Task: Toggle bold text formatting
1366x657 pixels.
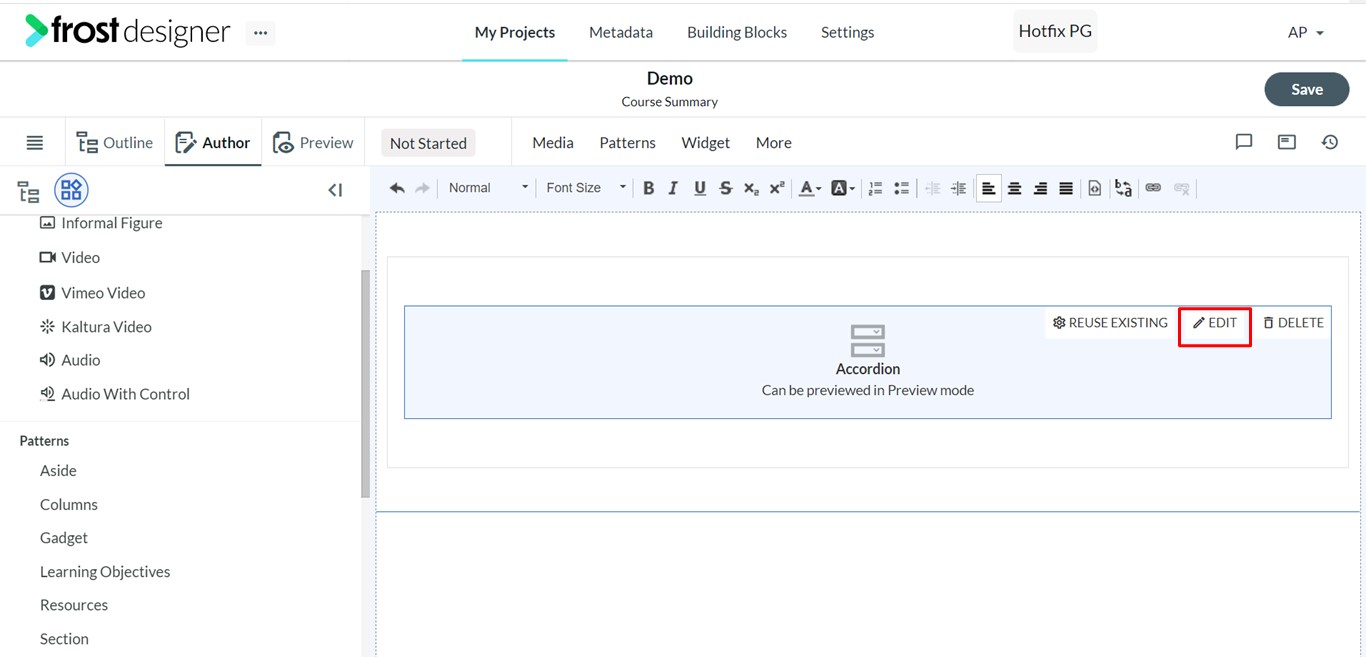Action: click(x=648, y=188)
